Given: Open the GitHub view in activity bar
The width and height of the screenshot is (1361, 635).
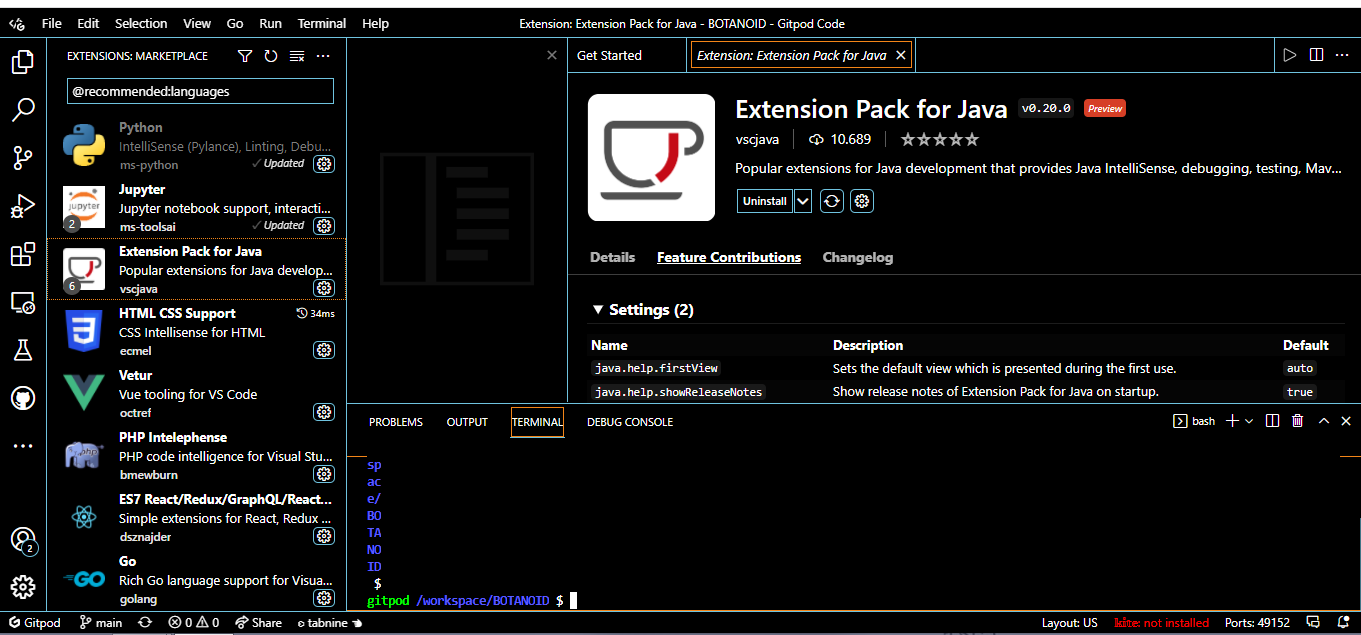Looking at the screenshot, I should tap(22, 398).
